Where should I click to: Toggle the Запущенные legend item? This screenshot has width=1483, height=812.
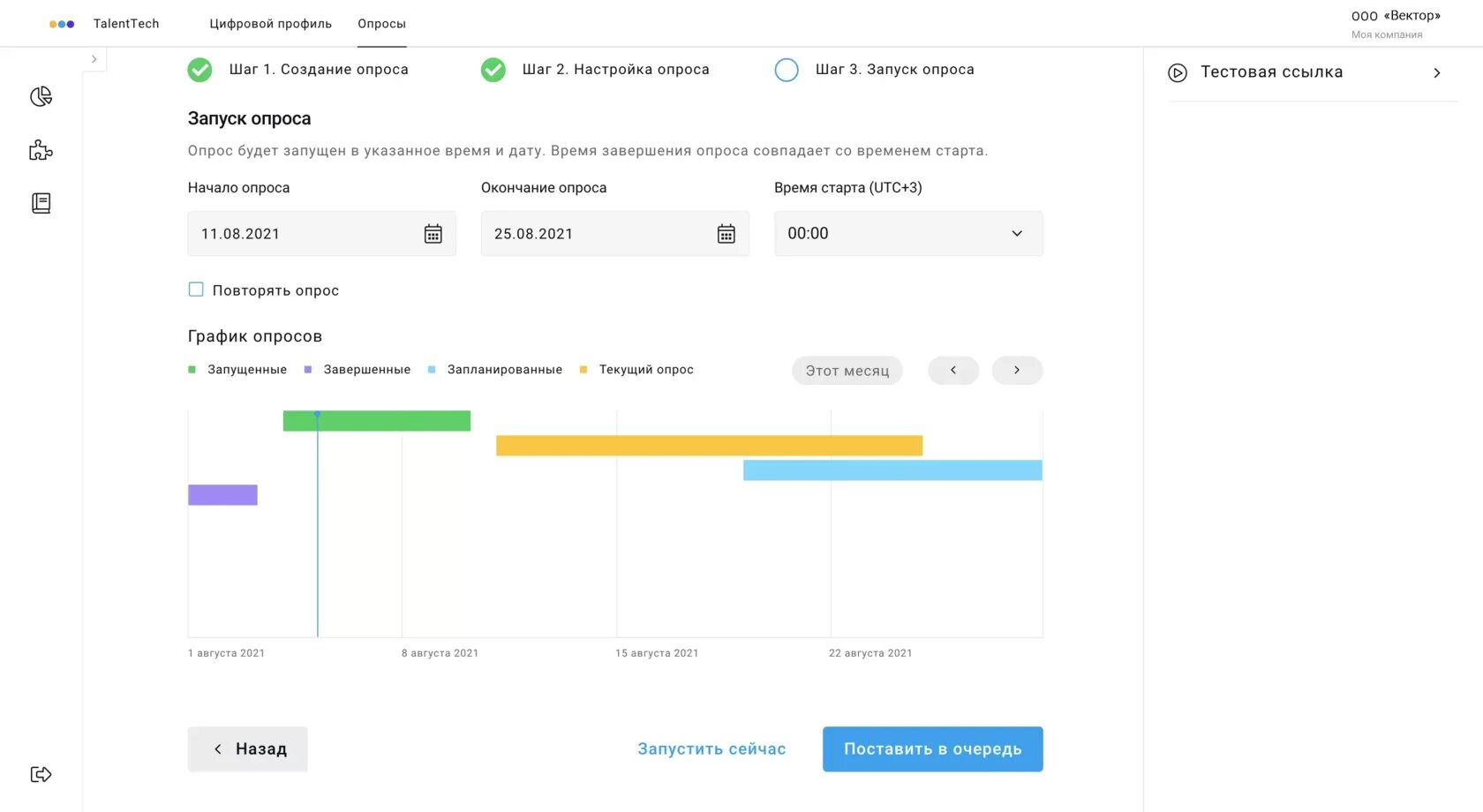click(237, 370)
